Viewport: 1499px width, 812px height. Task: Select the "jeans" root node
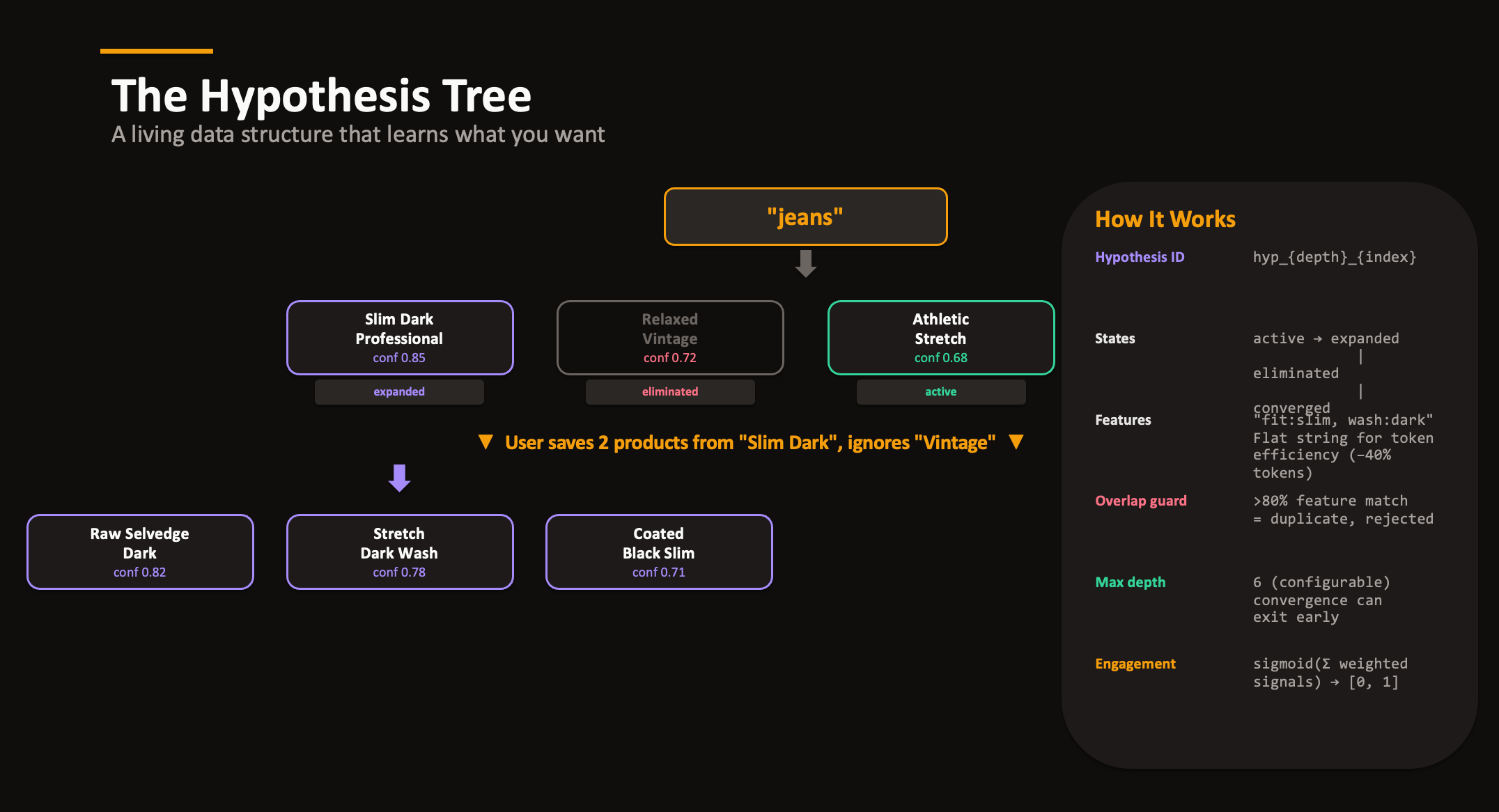[x=805, y=217]
